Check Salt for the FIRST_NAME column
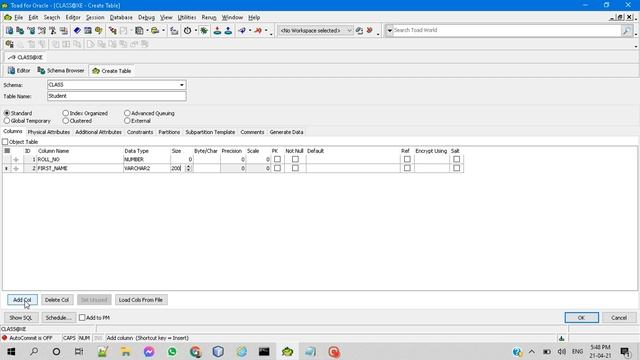Image resolution: width=640 pixels, height=360 pixels. click(456, 168)
